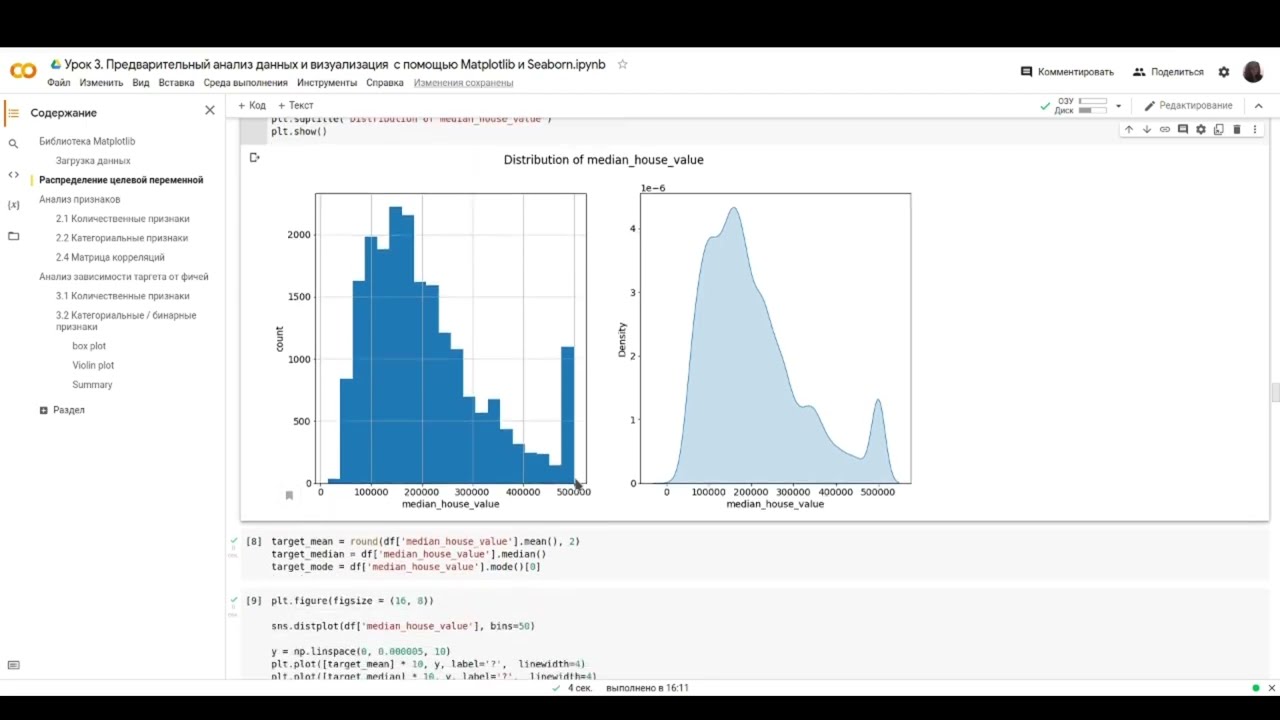Click the Поделиться button
Screen dimensions: 1280x720
(x=1168, y=72)
